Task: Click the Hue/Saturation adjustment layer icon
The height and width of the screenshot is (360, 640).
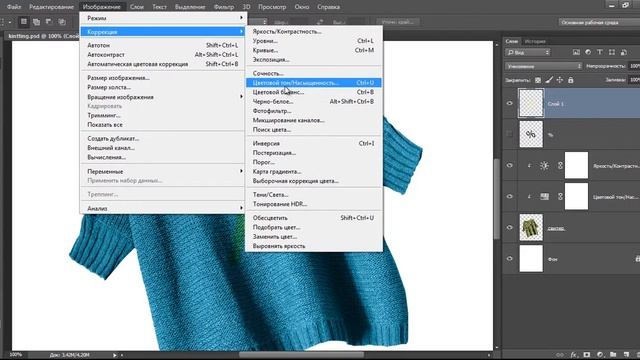Action: [x=544, y=196]
